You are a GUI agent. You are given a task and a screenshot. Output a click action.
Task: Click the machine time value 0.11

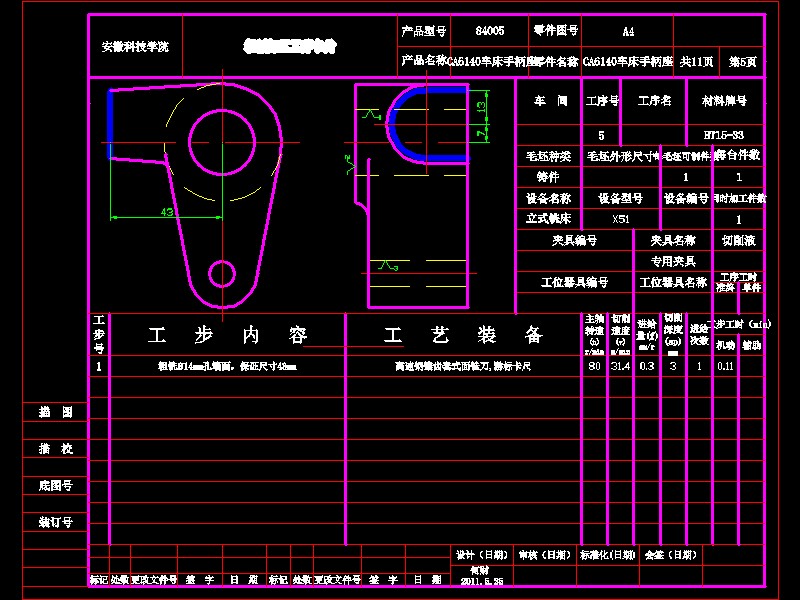click(725, 366)
